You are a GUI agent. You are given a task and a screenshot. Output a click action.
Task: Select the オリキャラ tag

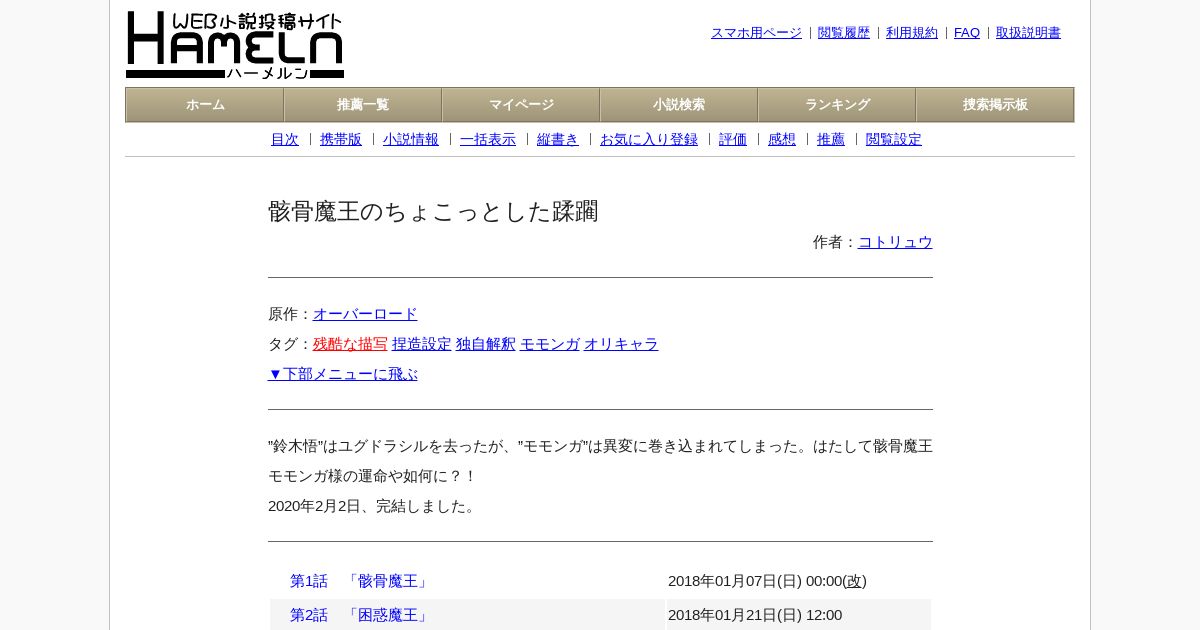[x=621, y=344]
